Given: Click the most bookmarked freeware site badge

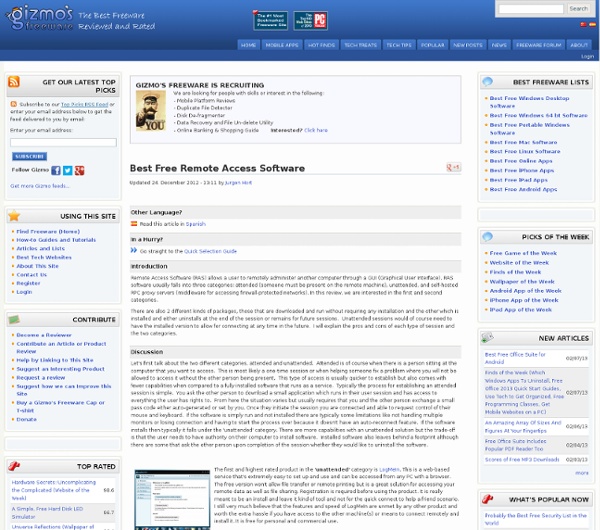Looking at the screenshot, I should point(271,20).
